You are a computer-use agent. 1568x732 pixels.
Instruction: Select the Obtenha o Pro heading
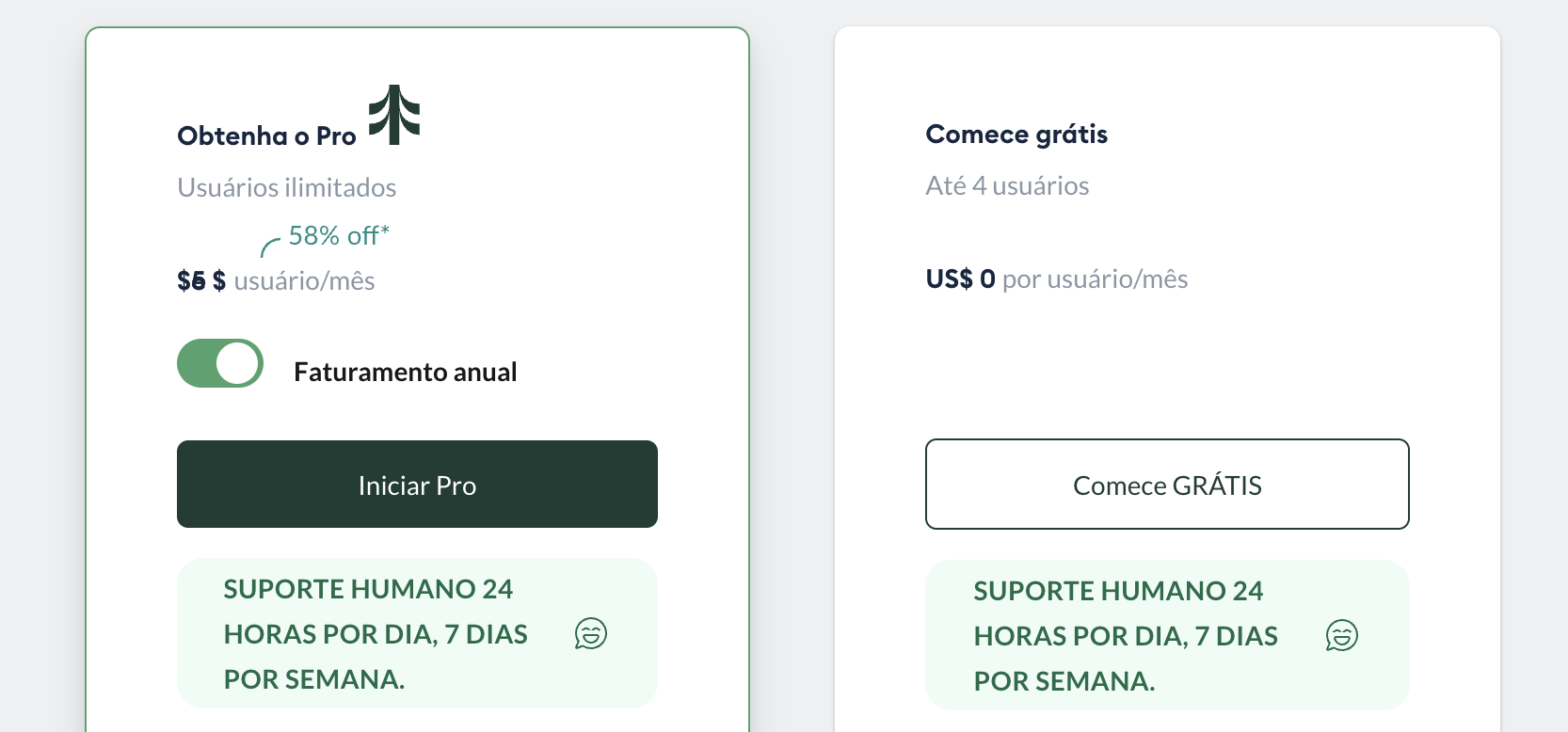pyautogui.click(x=266, y=135)
